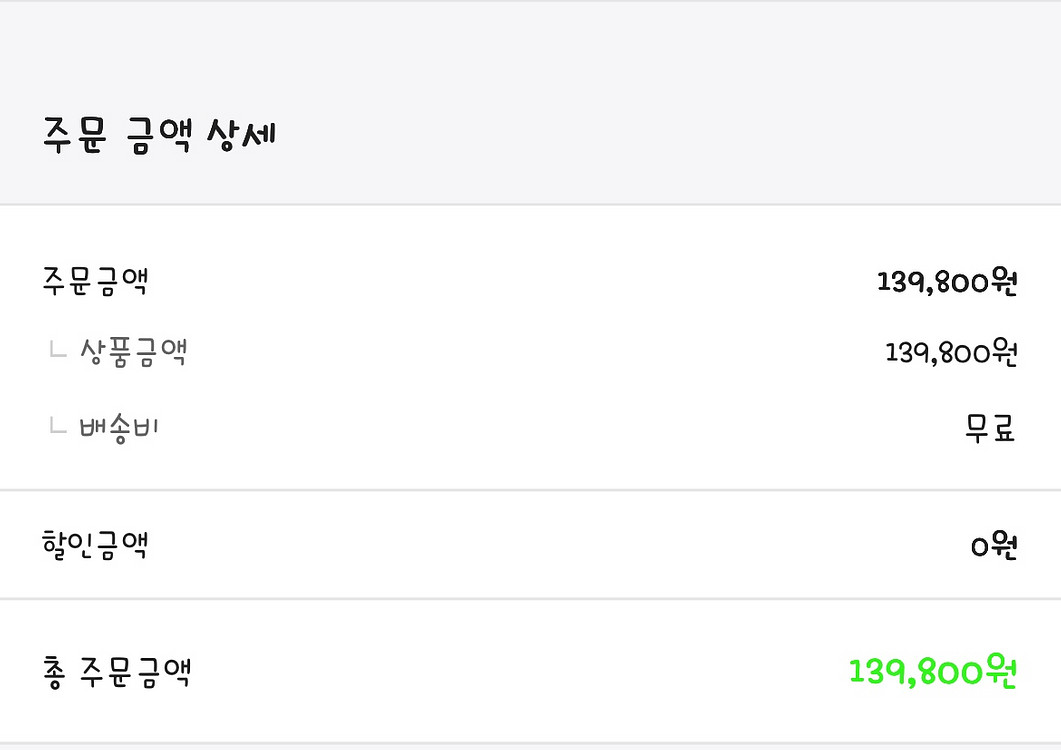
Task: Select the 0원 discount value
Action: (x=993, y=545)
